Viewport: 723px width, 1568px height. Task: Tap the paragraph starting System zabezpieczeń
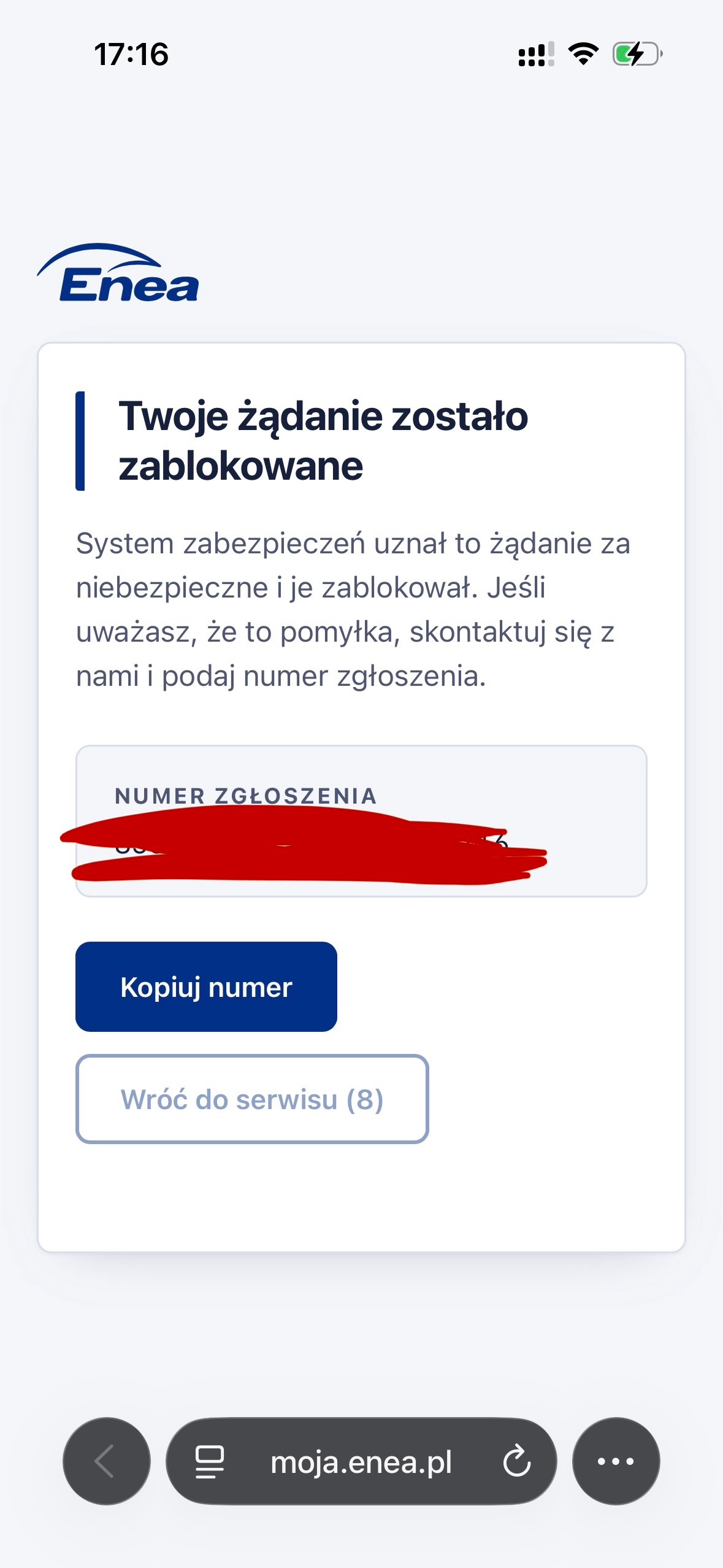[x=353, y=610]
